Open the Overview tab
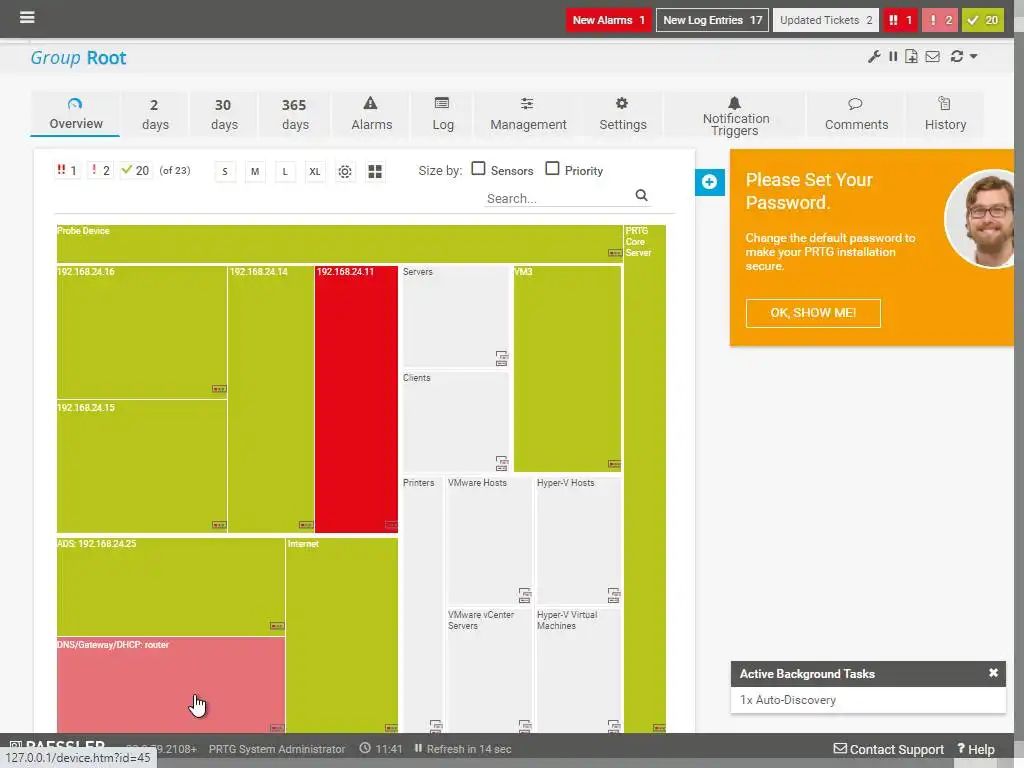The width and height of the screenshot is (1024, 768). pos(75,114)
